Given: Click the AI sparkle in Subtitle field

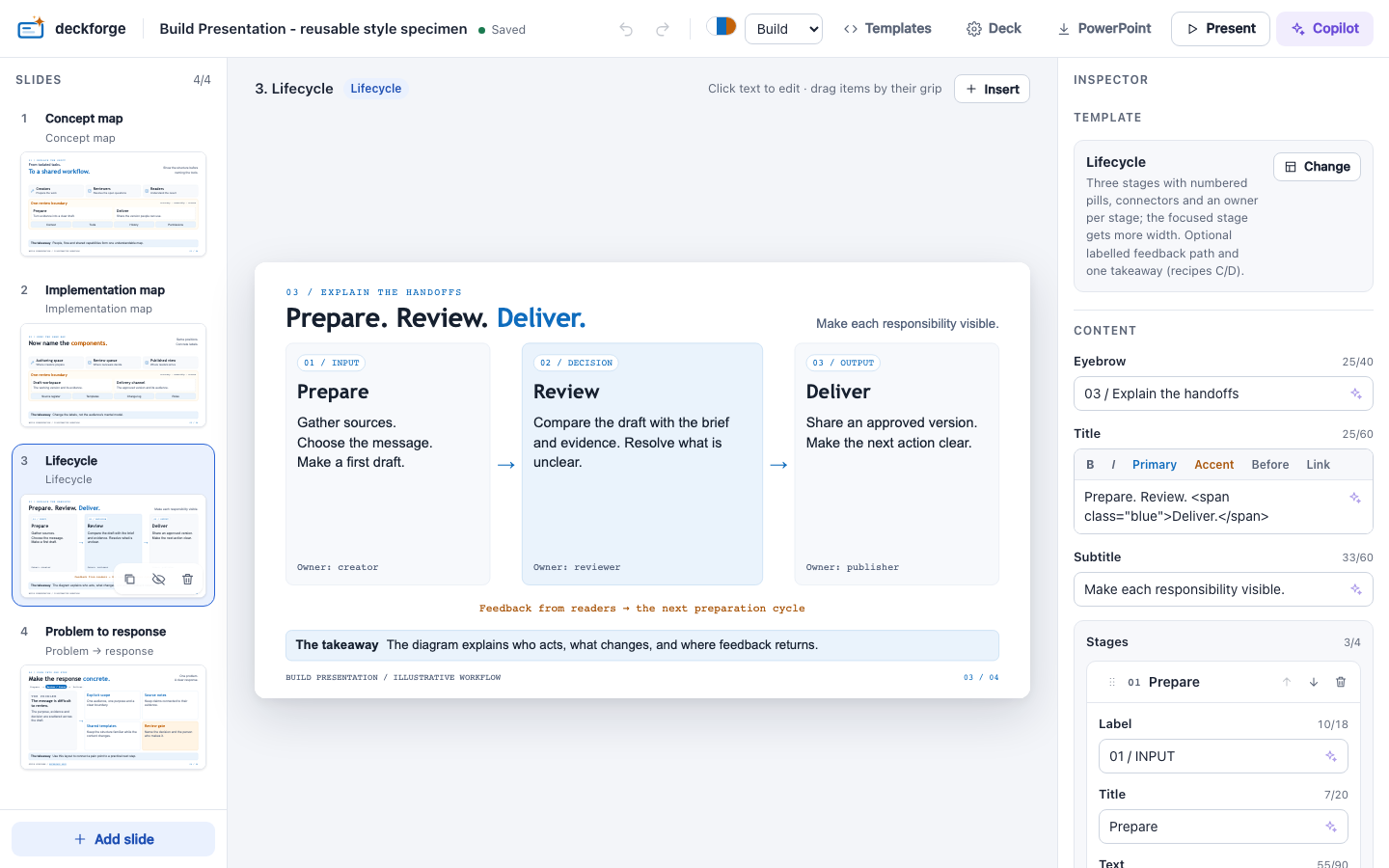Looking at the screenshot, I should click(x=1355, y=589).
